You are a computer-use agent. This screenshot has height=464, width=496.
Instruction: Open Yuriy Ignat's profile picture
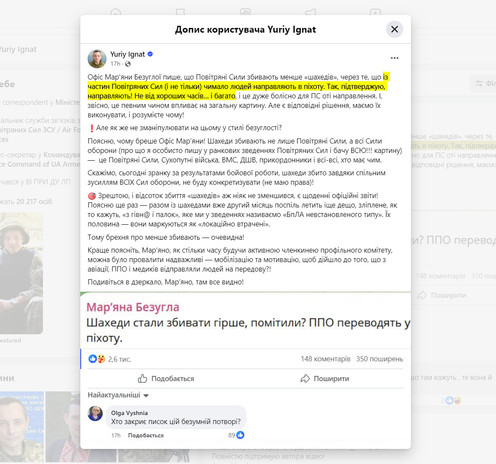coord(97,59)
